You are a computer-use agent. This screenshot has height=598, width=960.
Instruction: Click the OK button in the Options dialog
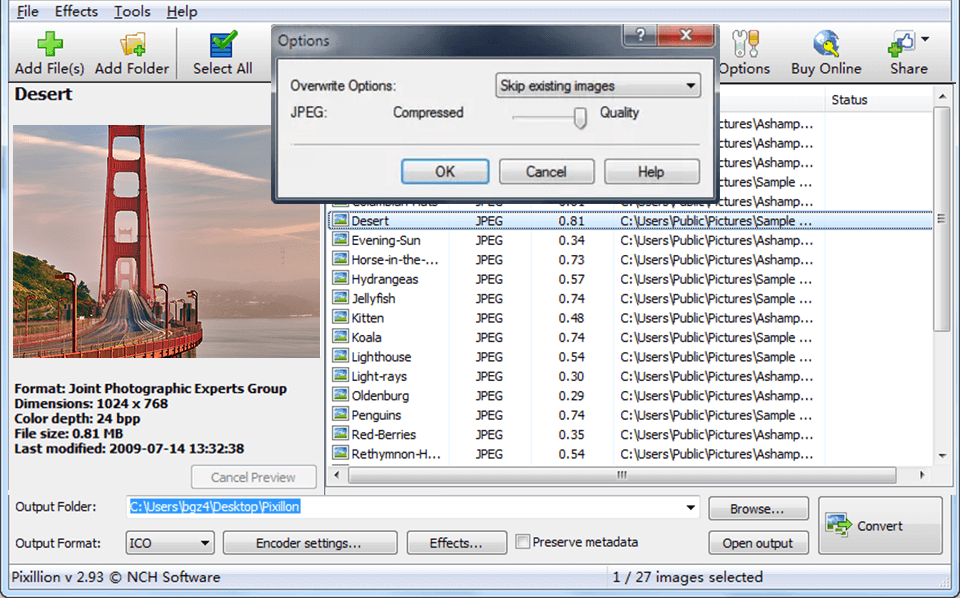(444, 171)
